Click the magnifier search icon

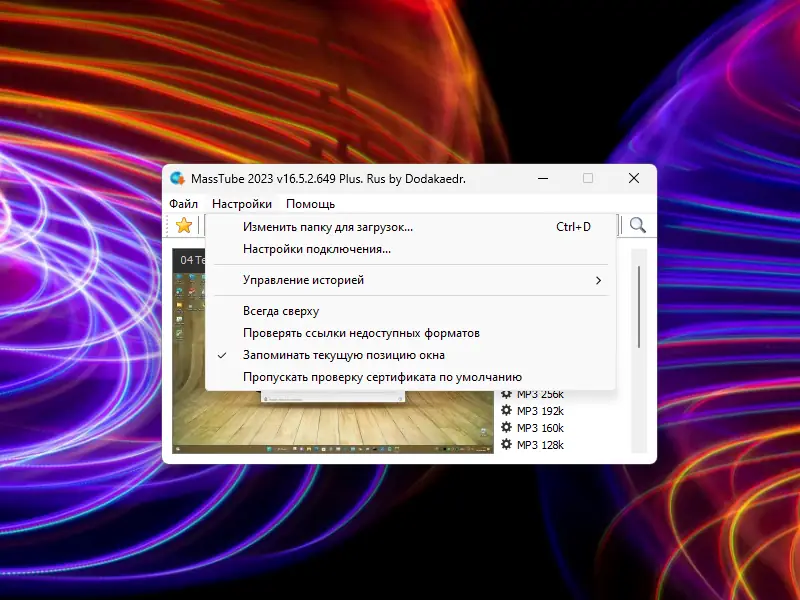click(x=637, y=225)
